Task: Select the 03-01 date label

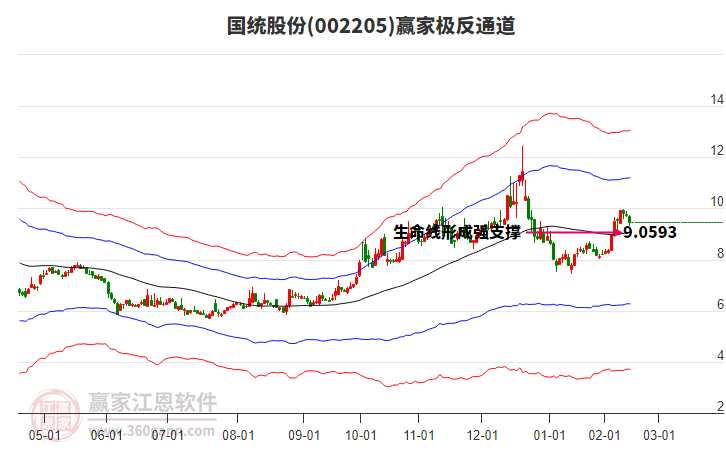Action: (659, 435)
